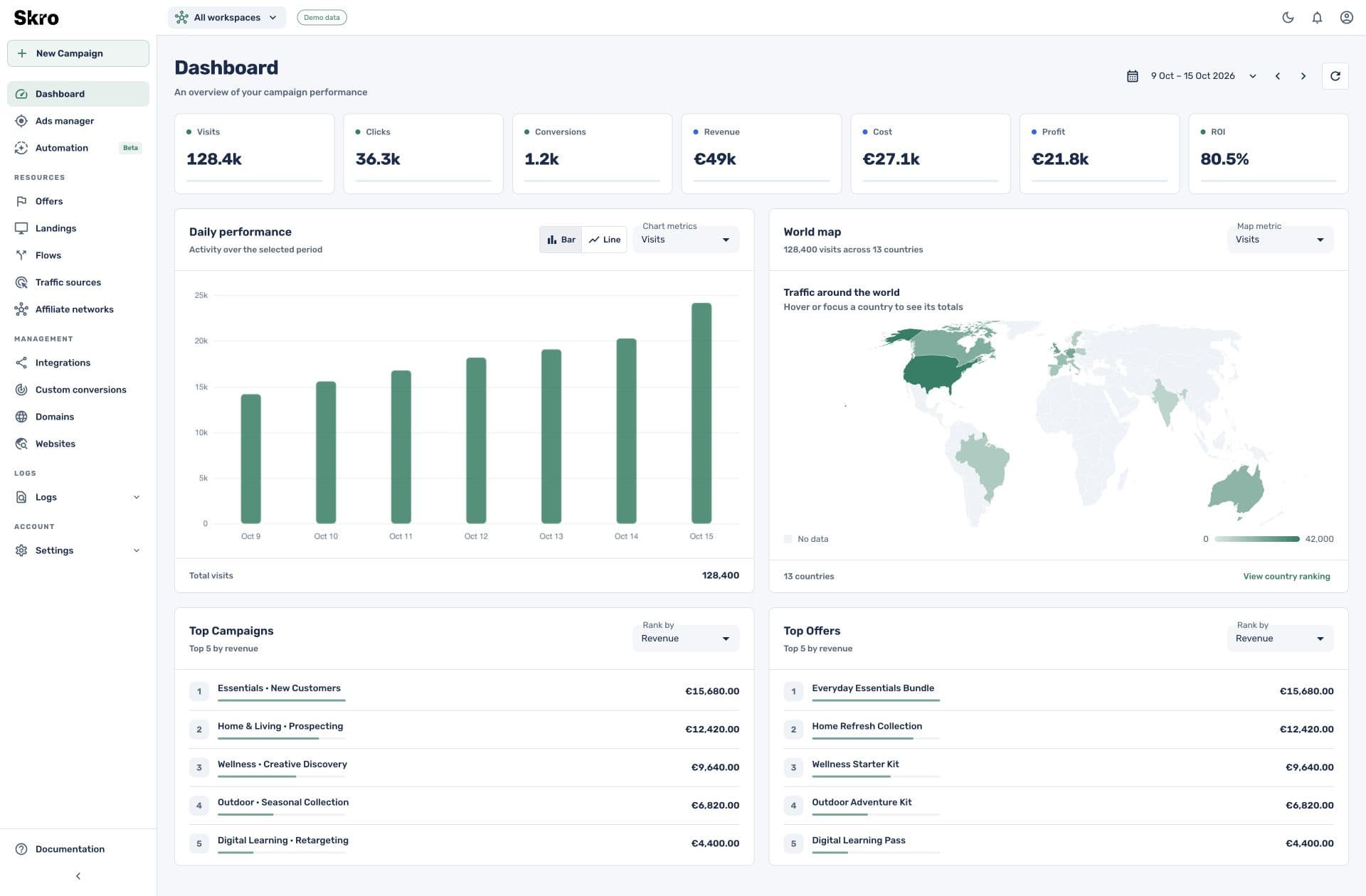Select the Visits 128.4k stat card

point(254,154)
